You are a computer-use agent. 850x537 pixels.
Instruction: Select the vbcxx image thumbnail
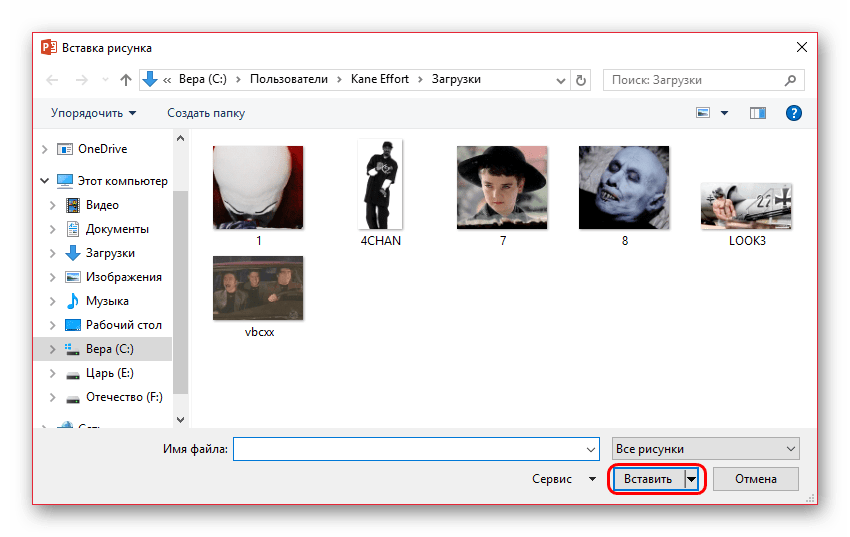pyautogui.click(x=258, y=290)
